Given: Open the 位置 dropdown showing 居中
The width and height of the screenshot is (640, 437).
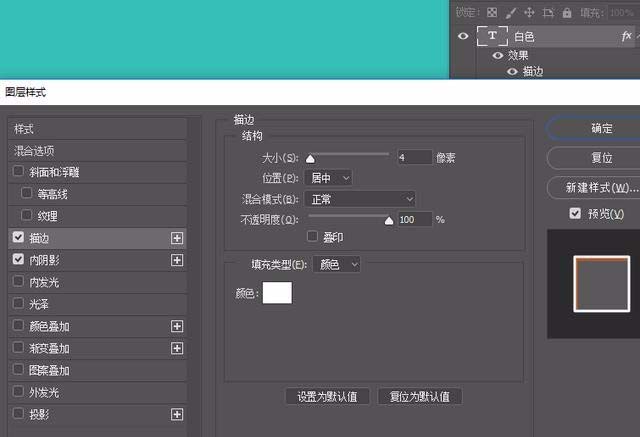Looking at the screenshot, I should pos(328,178).
